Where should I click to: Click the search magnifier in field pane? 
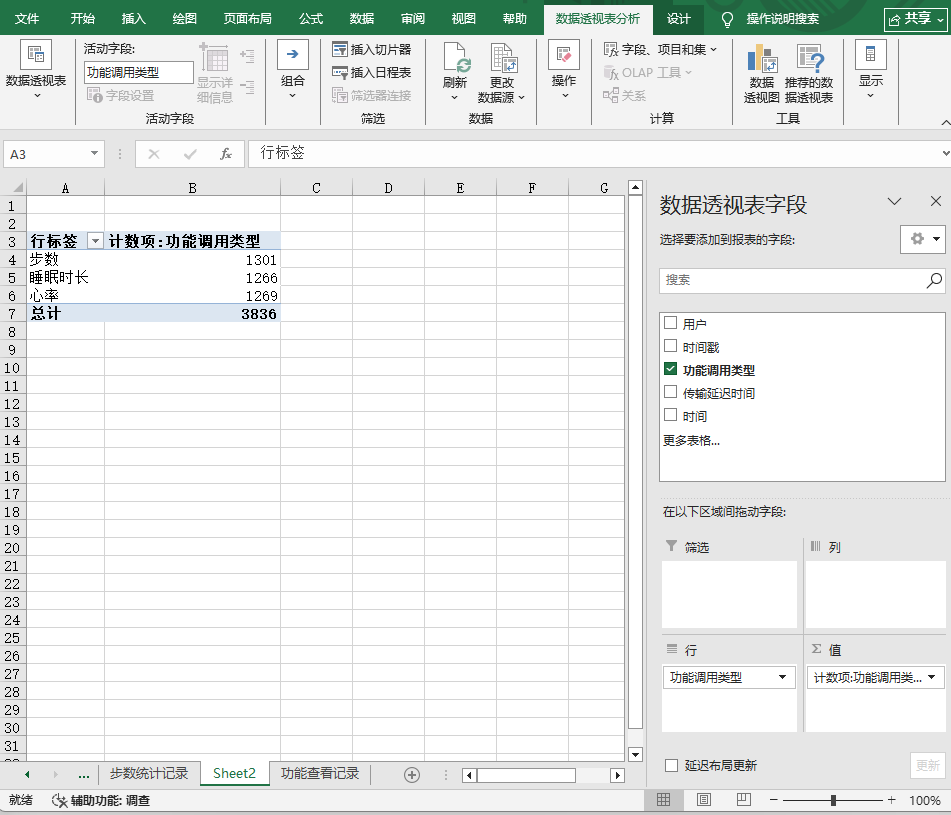point(934,280)
